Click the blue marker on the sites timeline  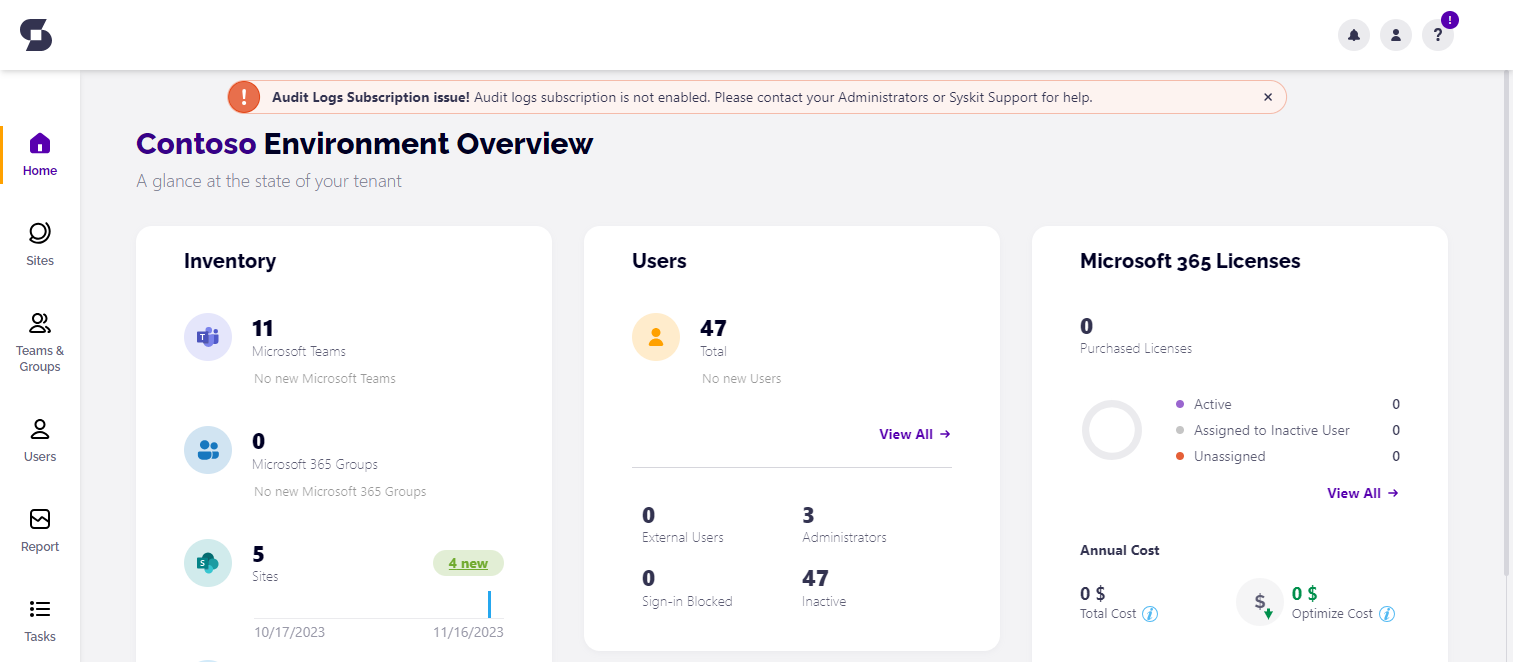489,604
